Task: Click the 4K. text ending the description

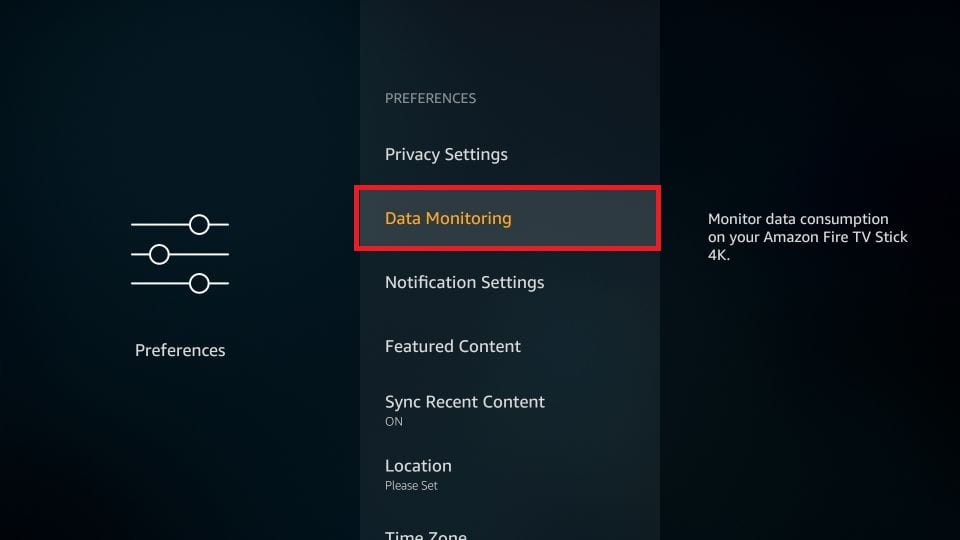Action: 719,255
